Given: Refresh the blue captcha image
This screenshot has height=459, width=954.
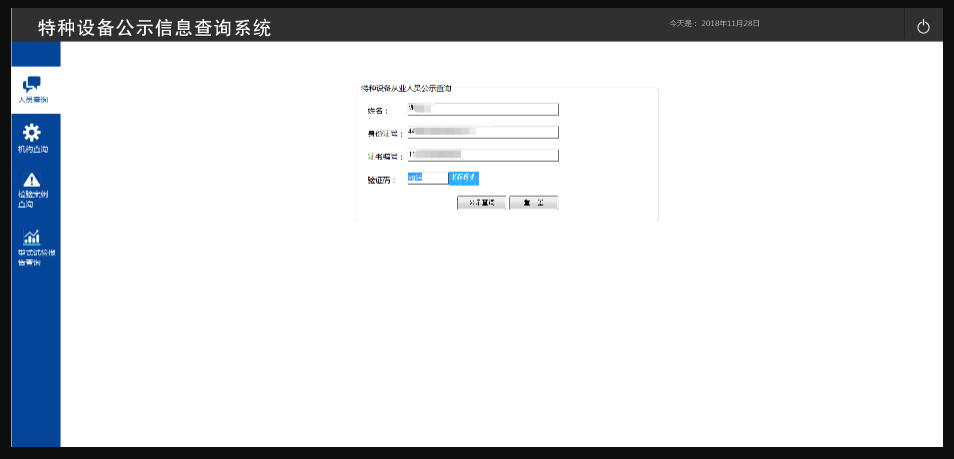Looking at the screenshot, I should [x=465, y=178].
